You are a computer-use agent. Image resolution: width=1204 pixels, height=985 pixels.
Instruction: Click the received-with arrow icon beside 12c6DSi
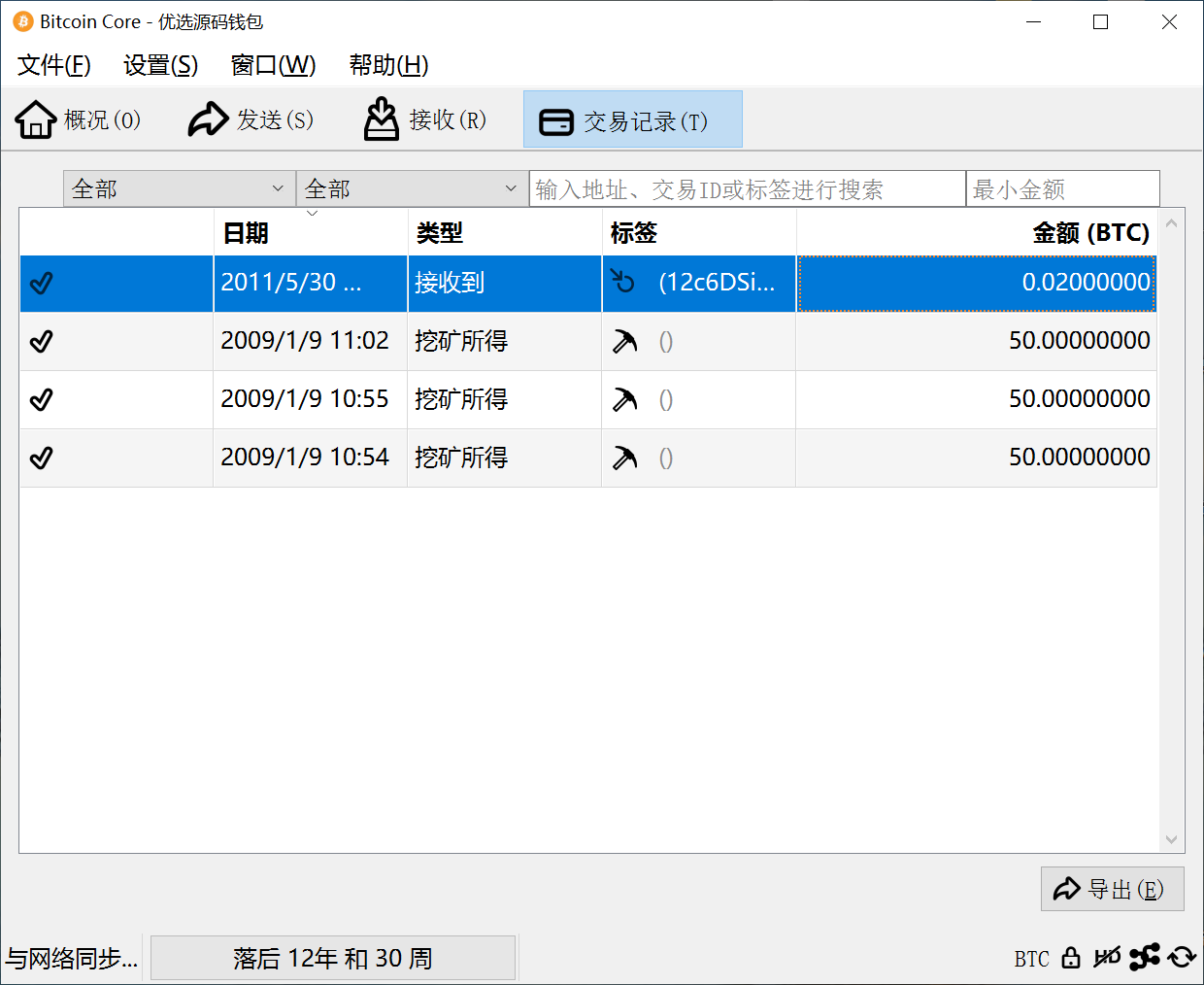(625, 284)
